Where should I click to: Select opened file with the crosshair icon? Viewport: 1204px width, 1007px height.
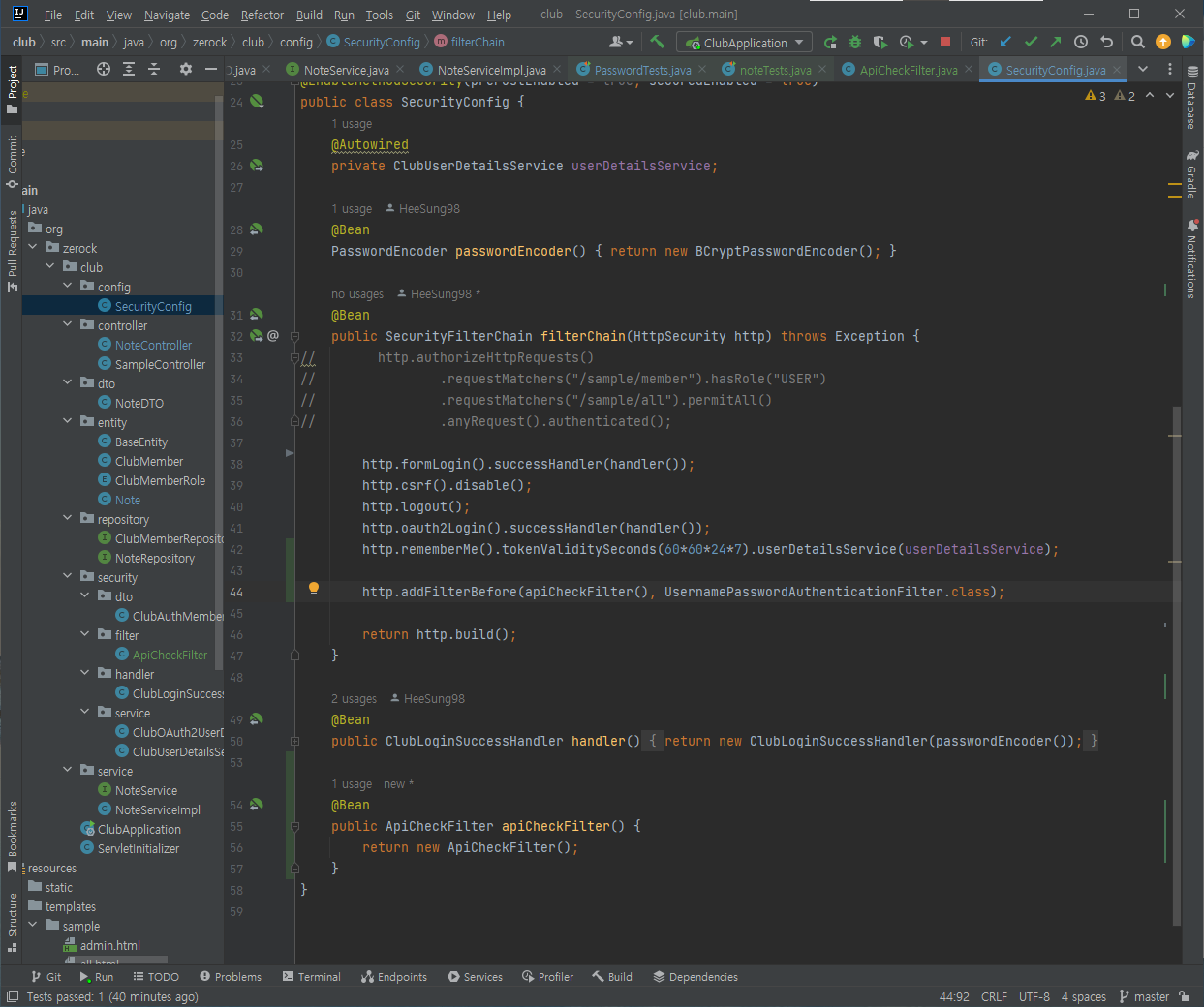pyautogui.click(x=104, y=69)
